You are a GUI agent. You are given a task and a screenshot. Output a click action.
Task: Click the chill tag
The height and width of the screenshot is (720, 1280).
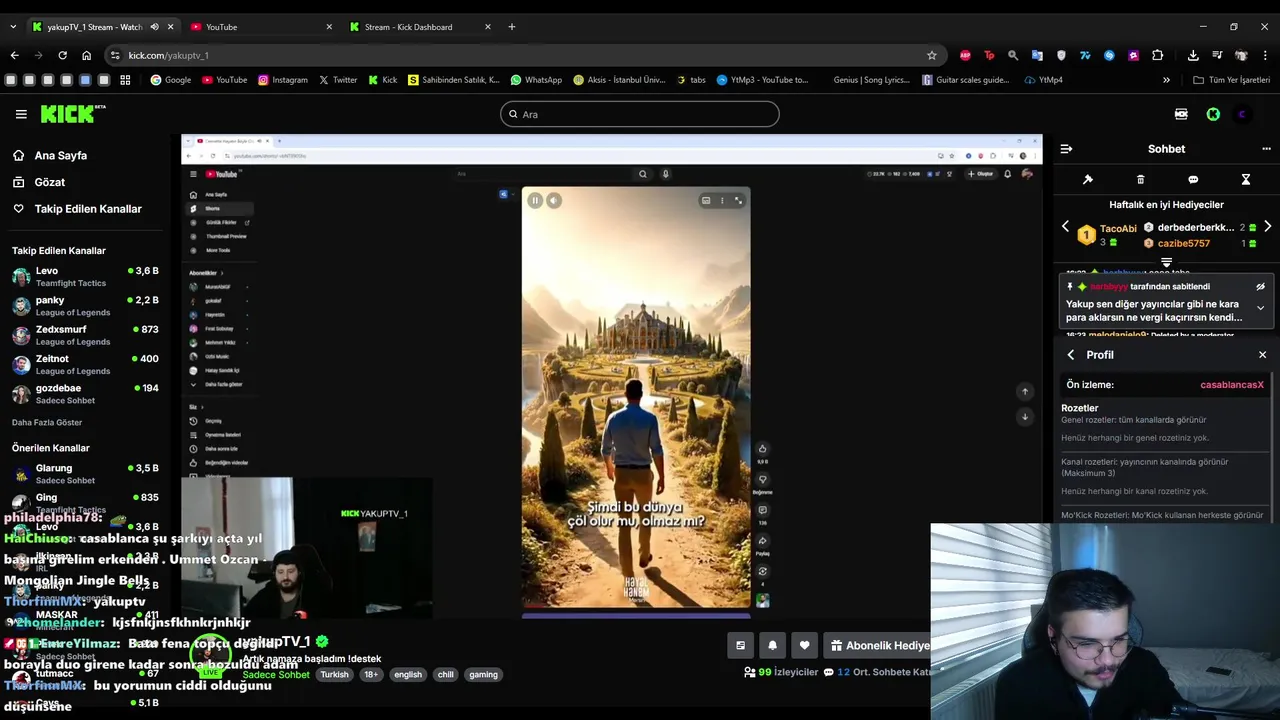446,675
